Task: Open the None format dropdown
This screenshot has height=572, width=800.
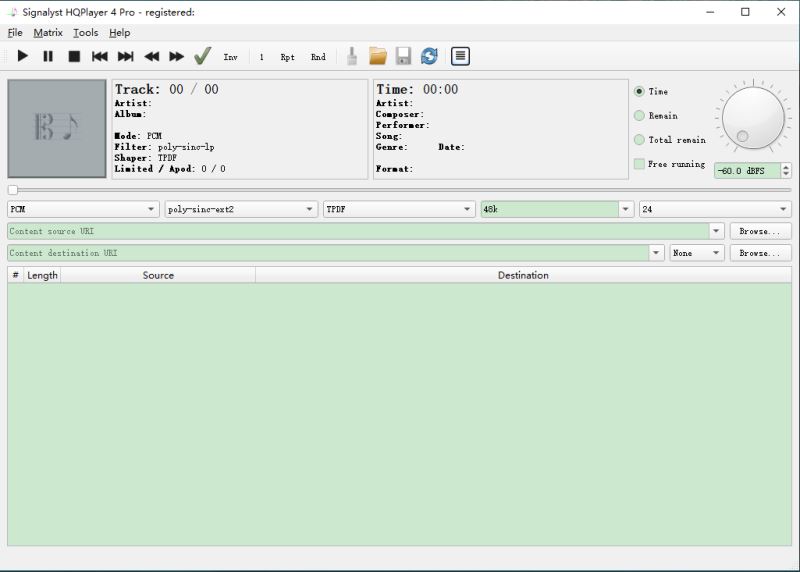Action: 697,253
